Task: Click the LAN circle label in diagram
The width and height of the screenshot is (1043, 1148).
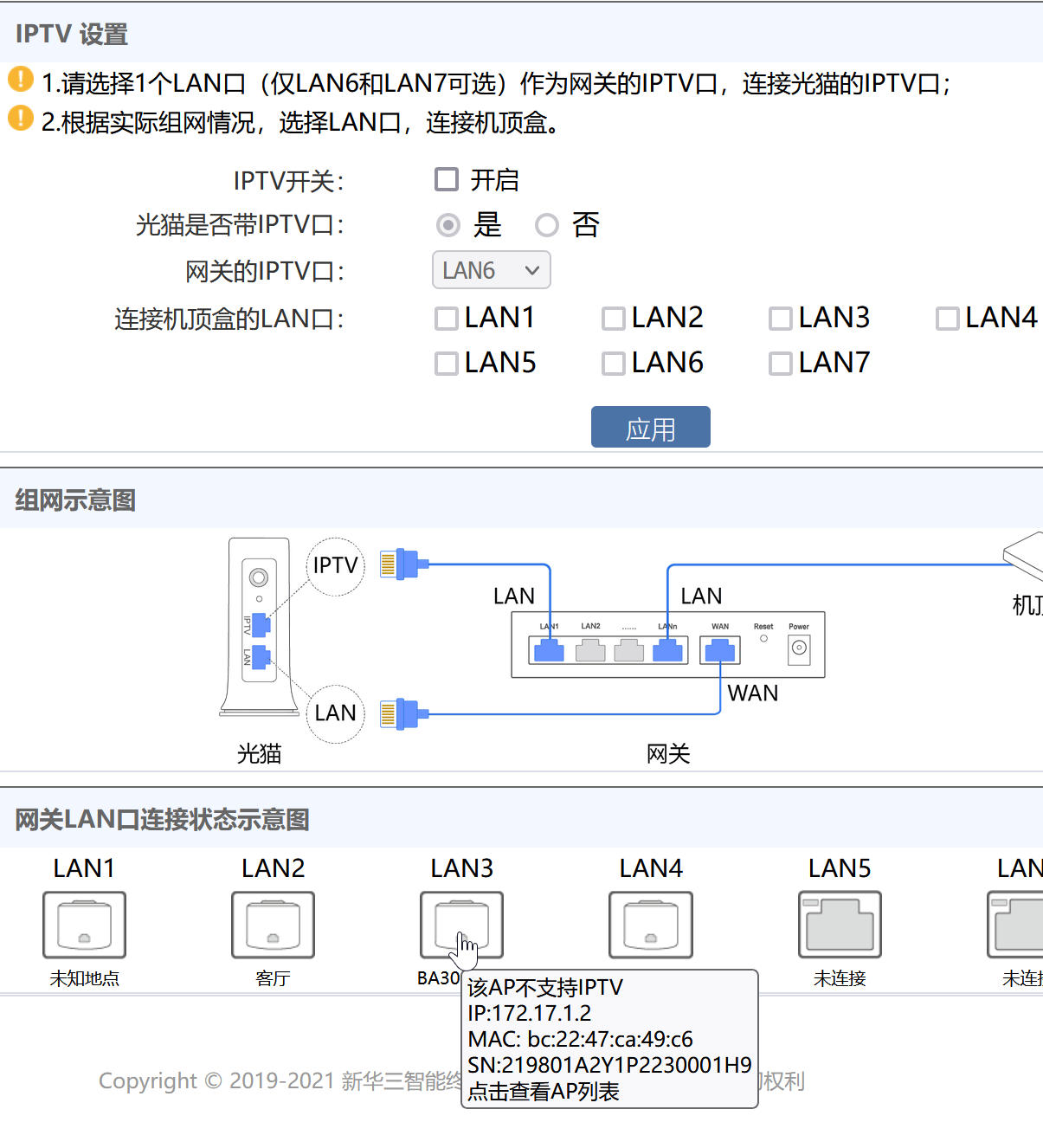Action: [x=336, y=713]
